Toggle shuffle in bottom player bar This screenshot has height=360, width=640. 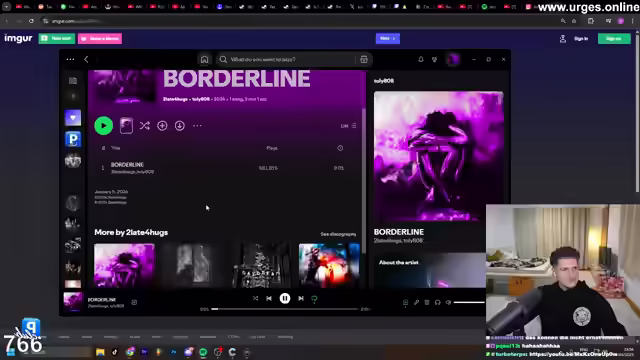255,298
